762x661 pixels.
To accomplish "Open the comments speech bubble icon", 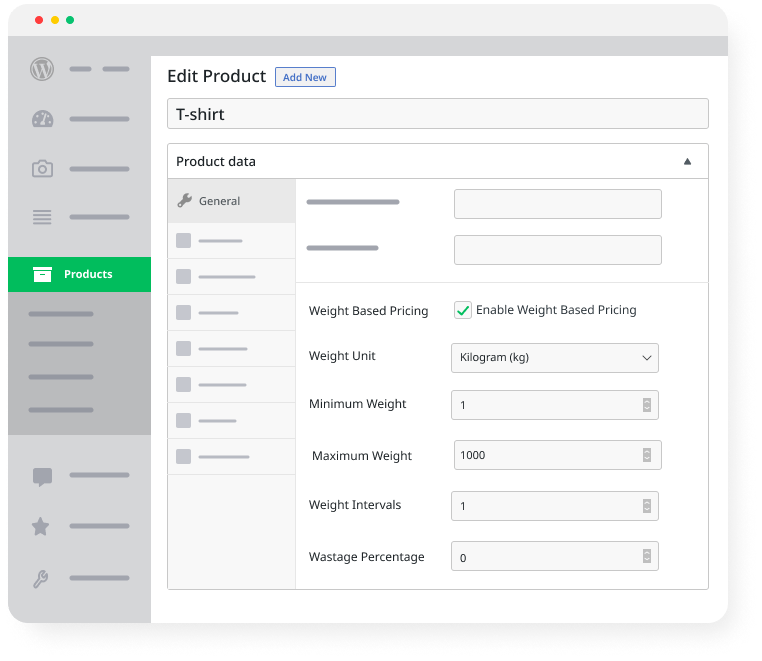I will (42, 477).
